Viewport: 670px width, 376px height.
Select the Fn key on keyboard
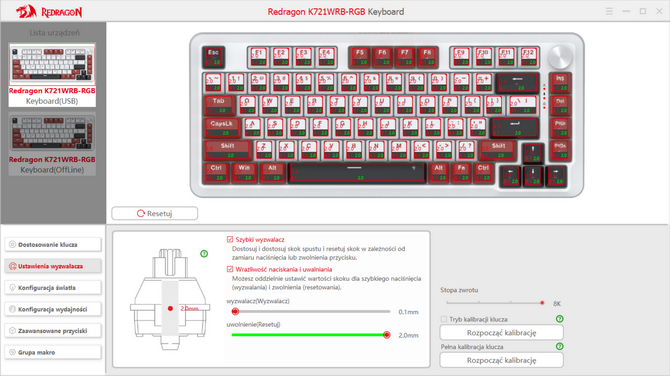pyautogui.click(x=461, y=173)
